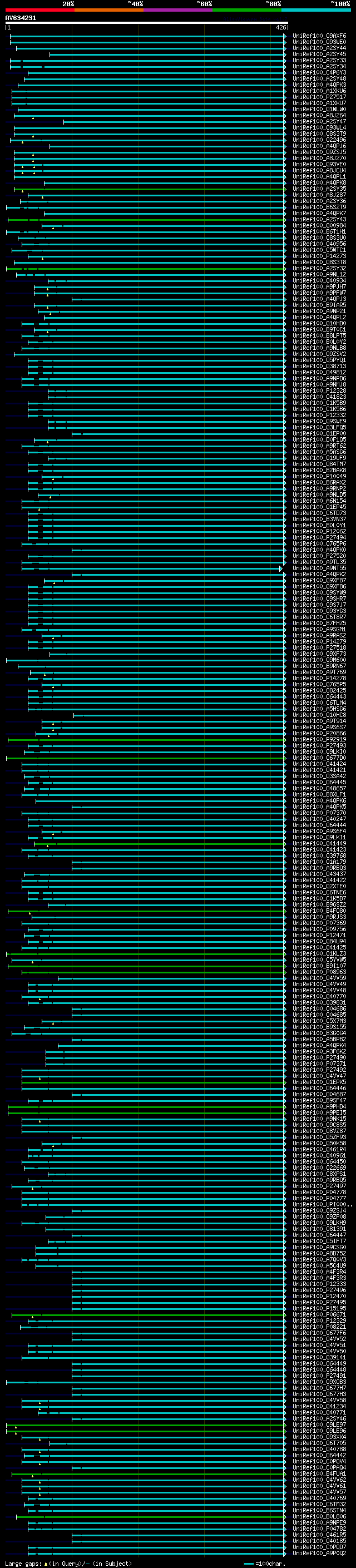Image resolution: width=356 pixels, height=1568 pixels.
Task: Click label UniRef100_P09756
Action: pyautogui.click(x=319, y=929)
